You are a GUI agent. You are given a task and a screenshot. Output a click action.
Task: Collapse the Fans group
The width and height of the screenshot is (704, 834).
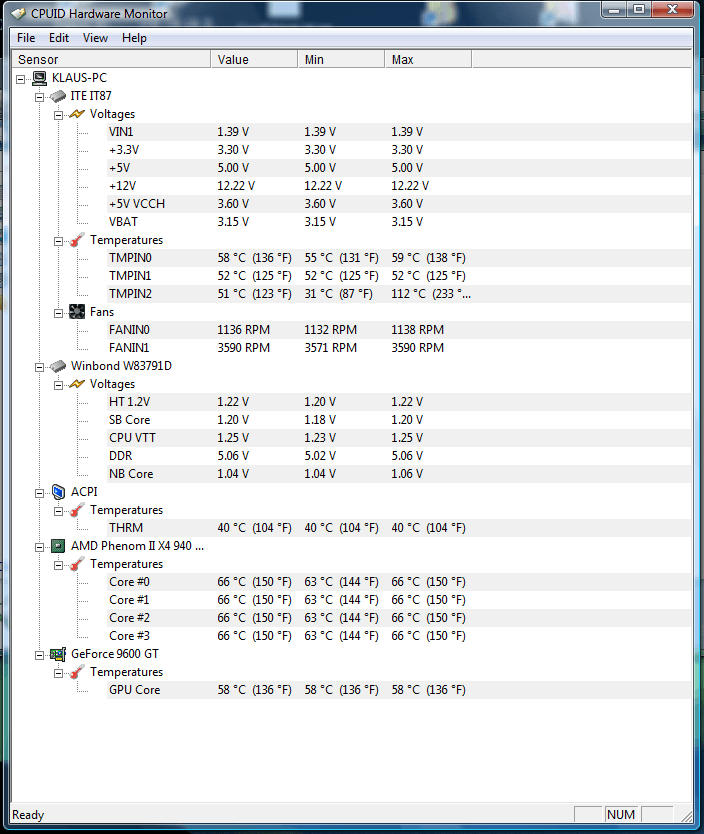coord(58,313)
